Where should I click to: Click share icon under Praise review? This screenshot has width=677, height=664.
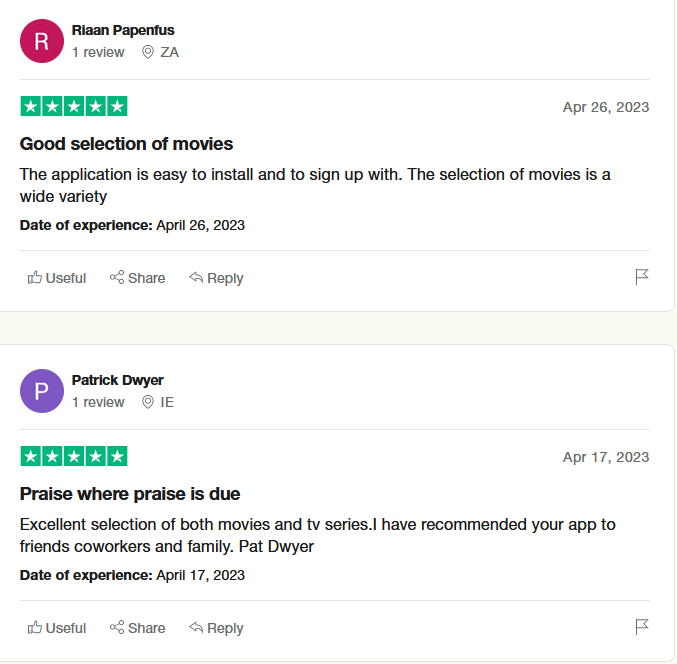coord(117,627)
